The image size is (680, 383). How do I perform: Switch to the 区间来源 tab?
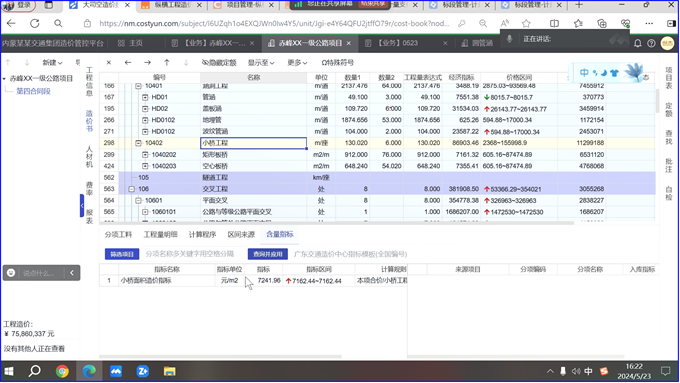click(241, 234)
